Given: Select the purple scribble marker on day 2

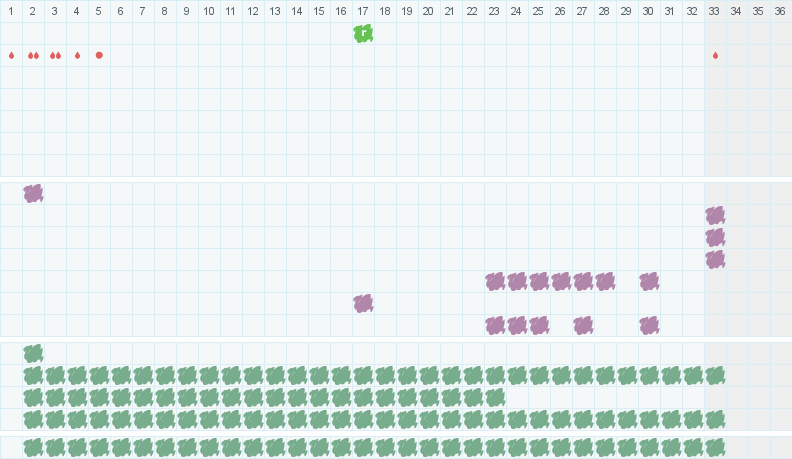Looking at the screenshot, I should 33,193.
